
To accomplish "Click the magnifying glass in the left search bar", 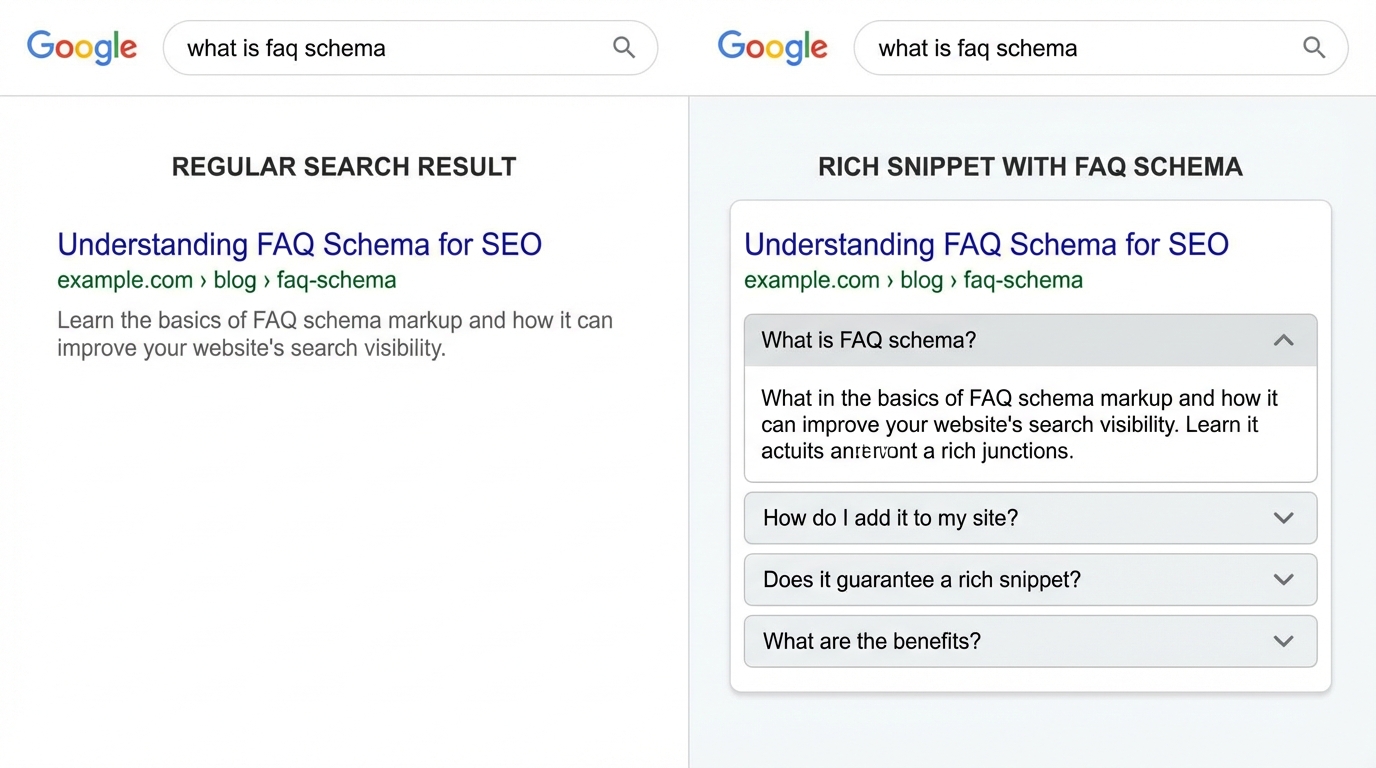I will tap(623, 47).
